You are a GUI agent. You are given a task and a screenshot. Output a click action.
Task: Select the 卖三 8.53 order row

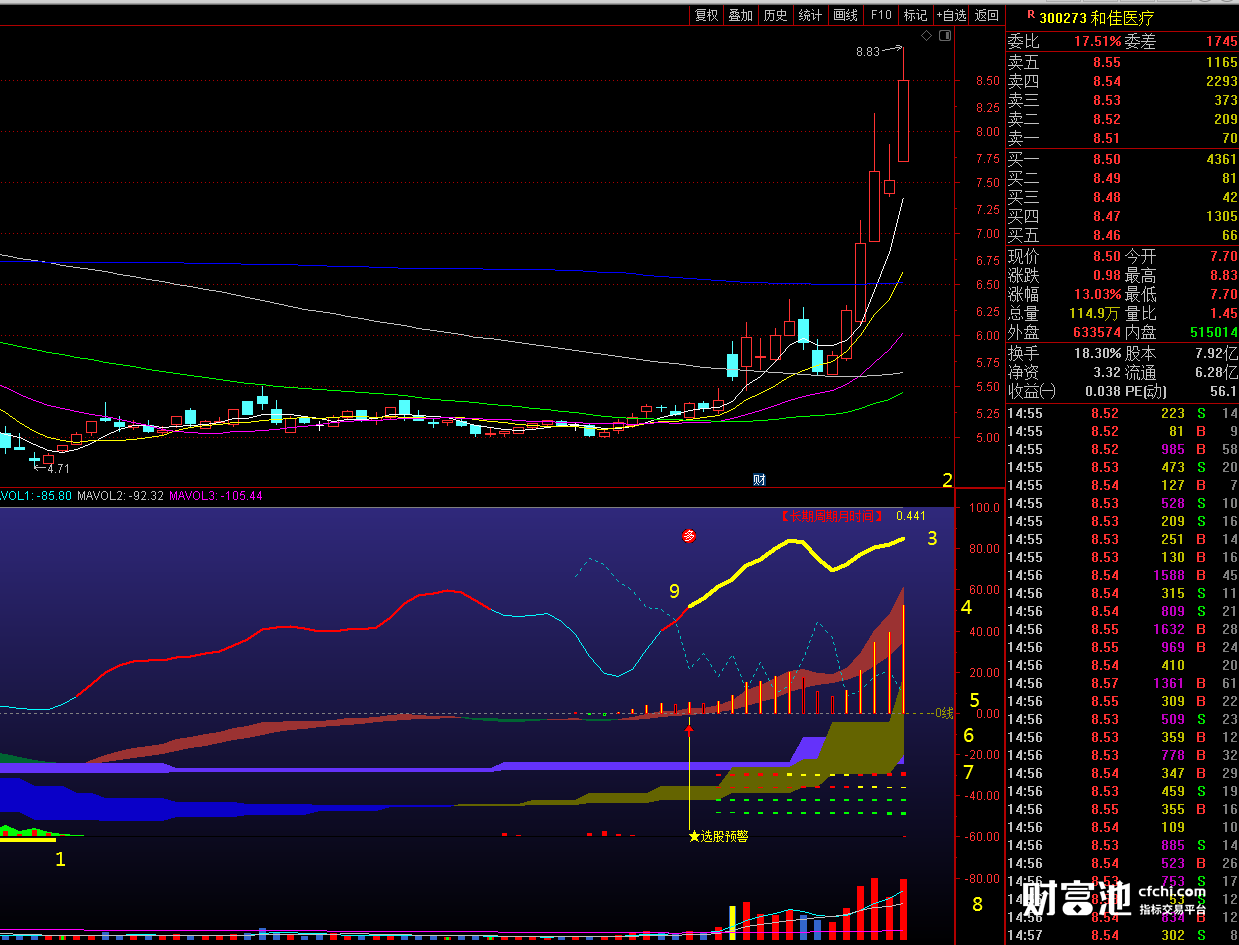coord(1122,100)
